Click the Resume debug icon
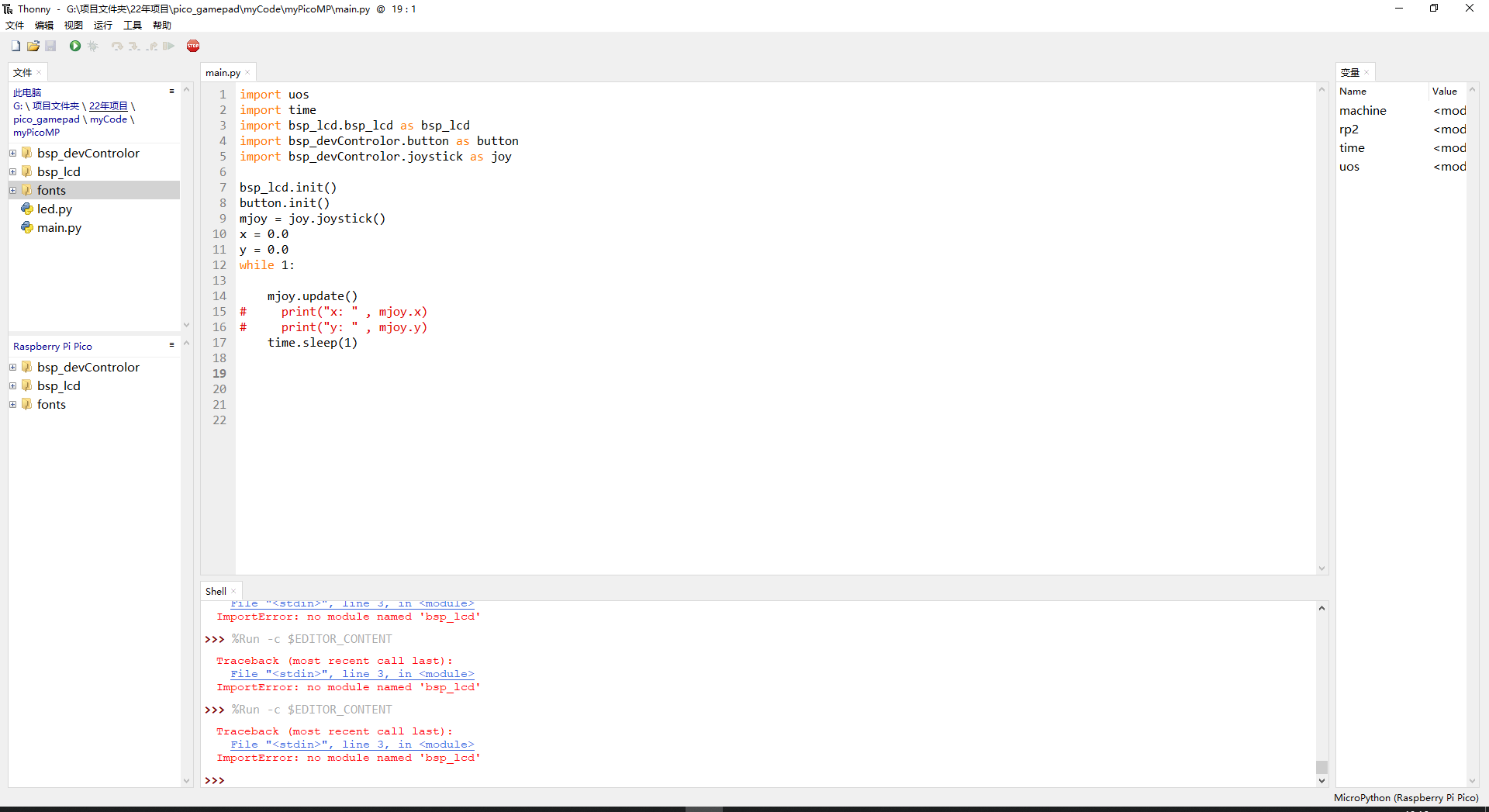Image resolution: width=1489 pixels, height=812 pixels. click(x=168, y=47)
